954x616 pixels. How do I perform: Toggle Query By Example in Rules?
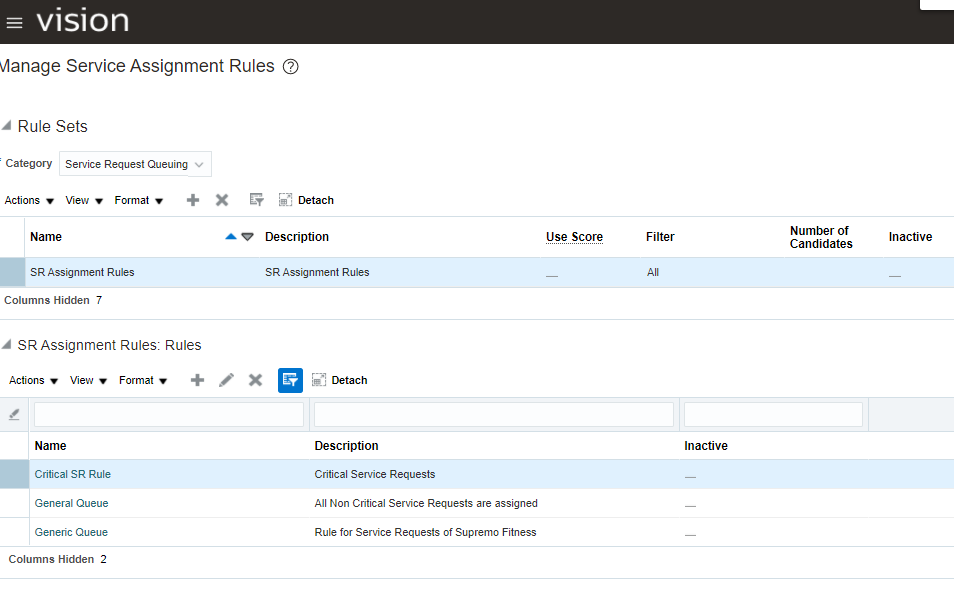pos(290,380)
